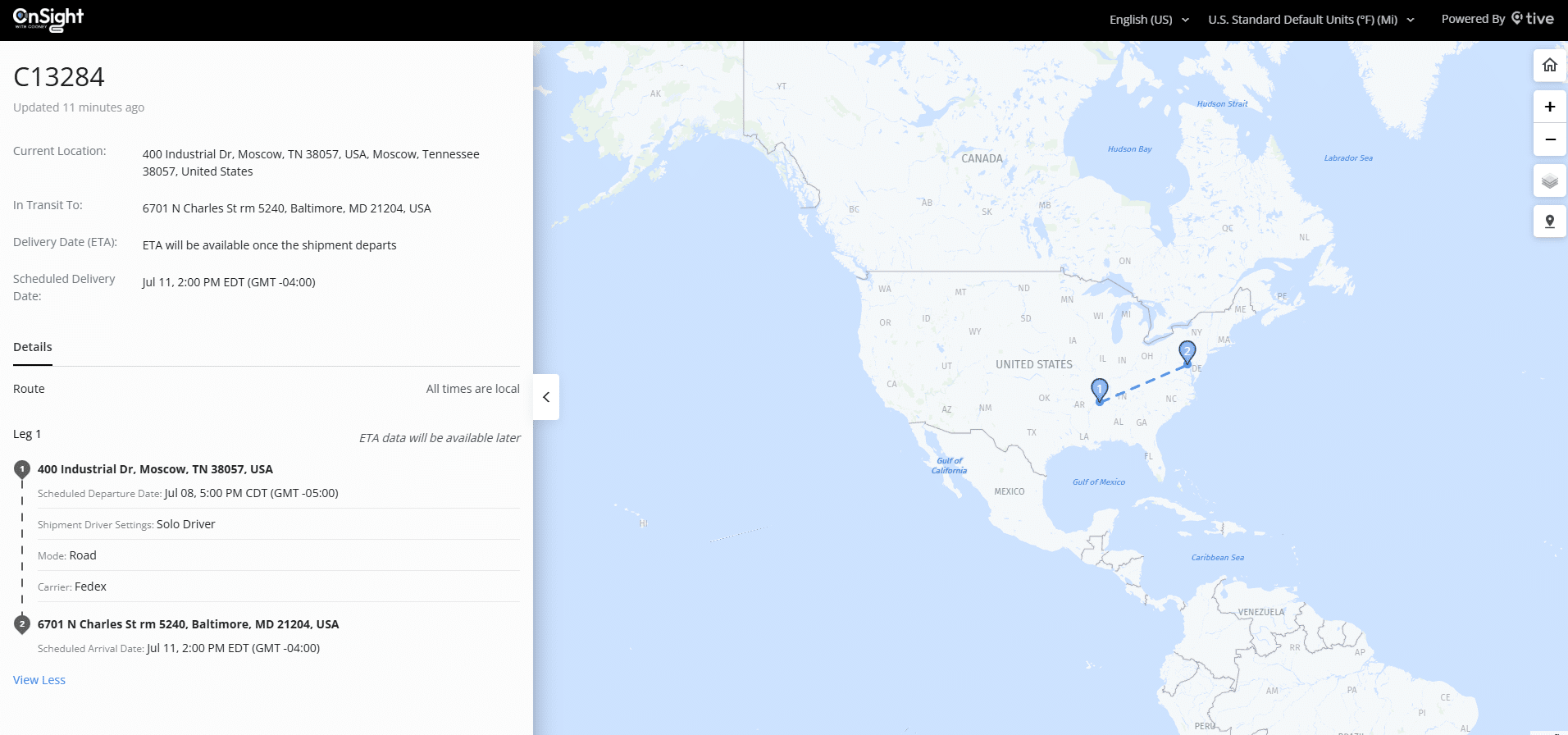The height and width of the screenshot is (735, 1568).
Task: Open the English (US) language dropdown
Action: coord(1149,20)
